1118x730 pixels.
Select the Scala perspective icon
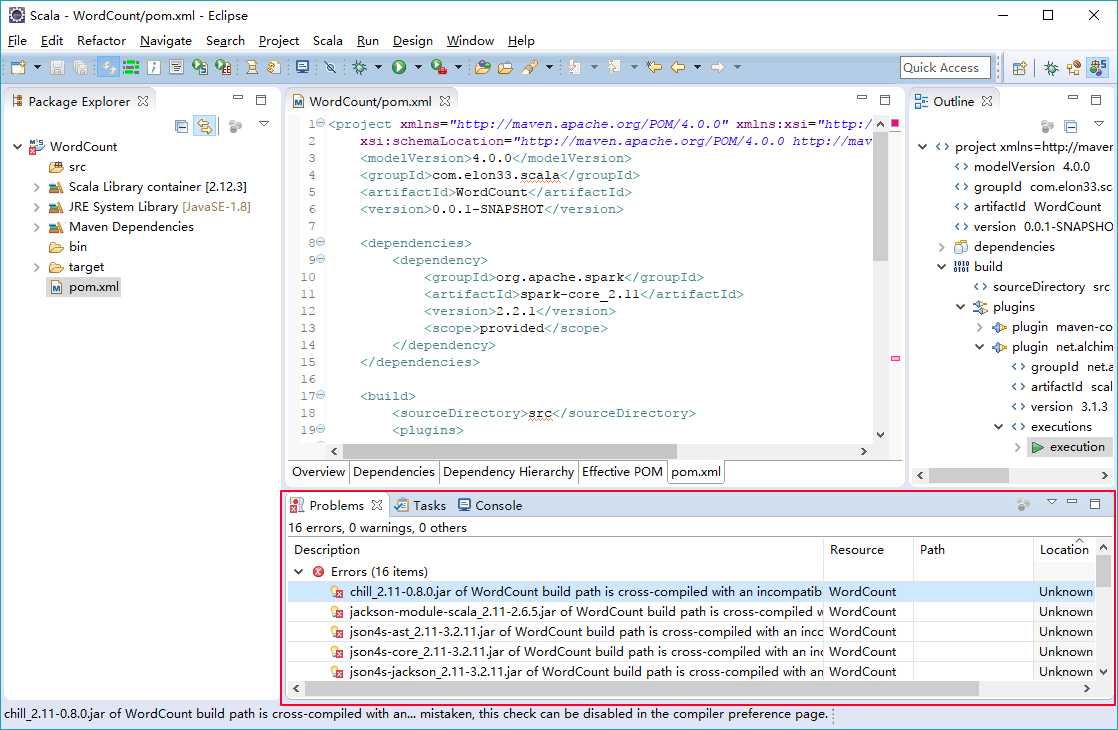(1098, 68)
